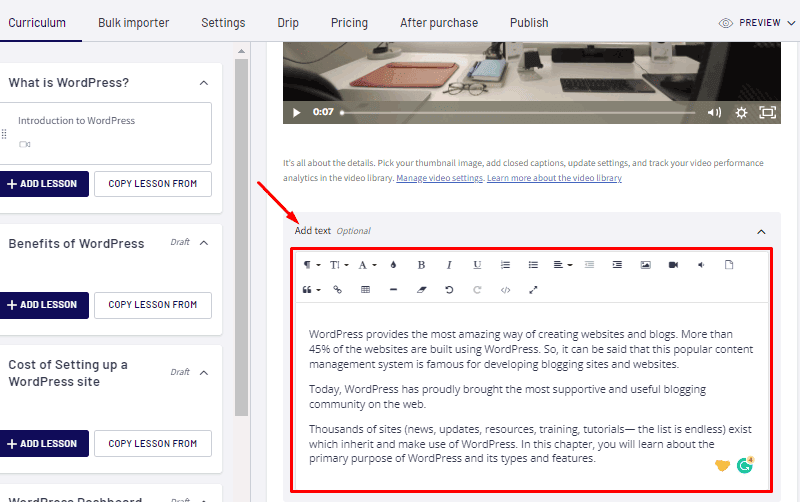The width and height of the screenshot is (800, 502).
Task: Open the dropdown arrow next to PREVIEW
Action: [x=791, y=23]
